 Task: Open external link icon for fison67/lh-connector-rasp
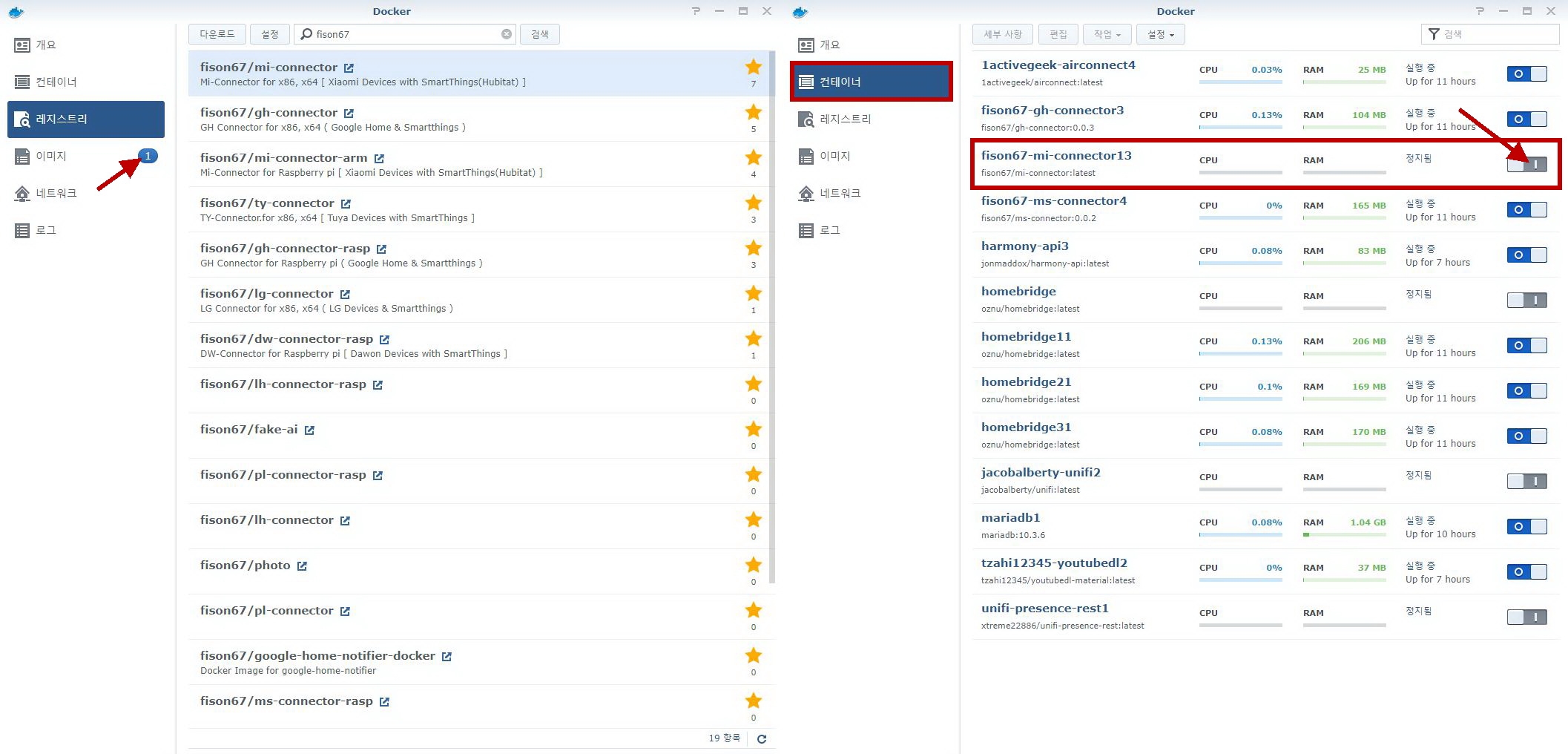pyautogui.click(x=378, y=385)
